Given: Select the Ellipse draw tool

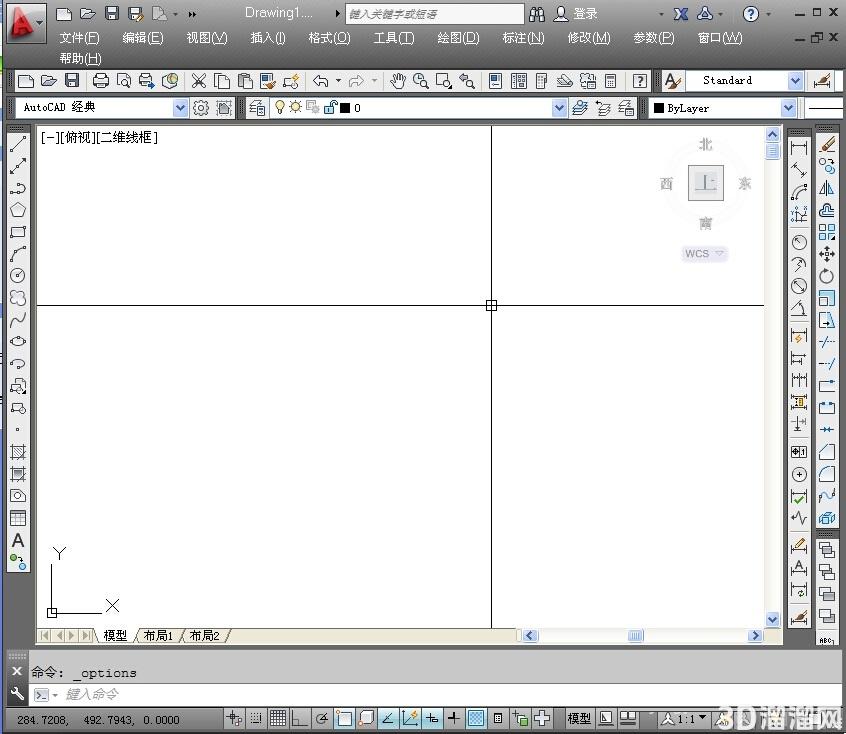Looking at the screenshot, I should (18, 342).
